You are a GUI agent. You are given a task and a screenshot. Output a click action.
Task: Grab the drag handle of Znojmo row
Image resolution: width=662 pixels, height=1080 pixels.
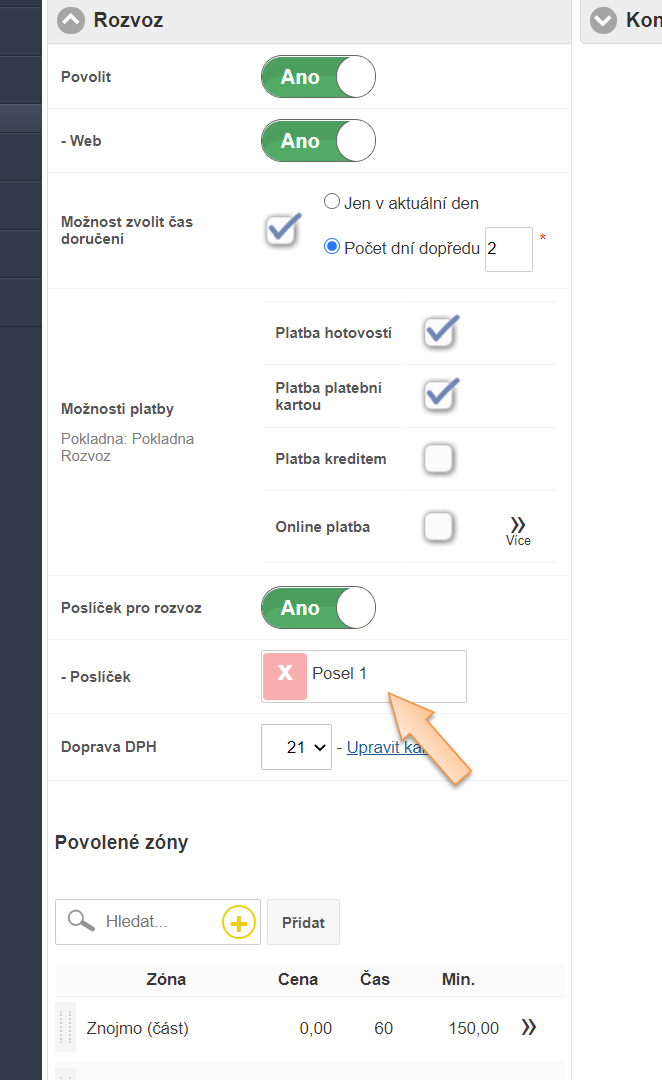65,1028
